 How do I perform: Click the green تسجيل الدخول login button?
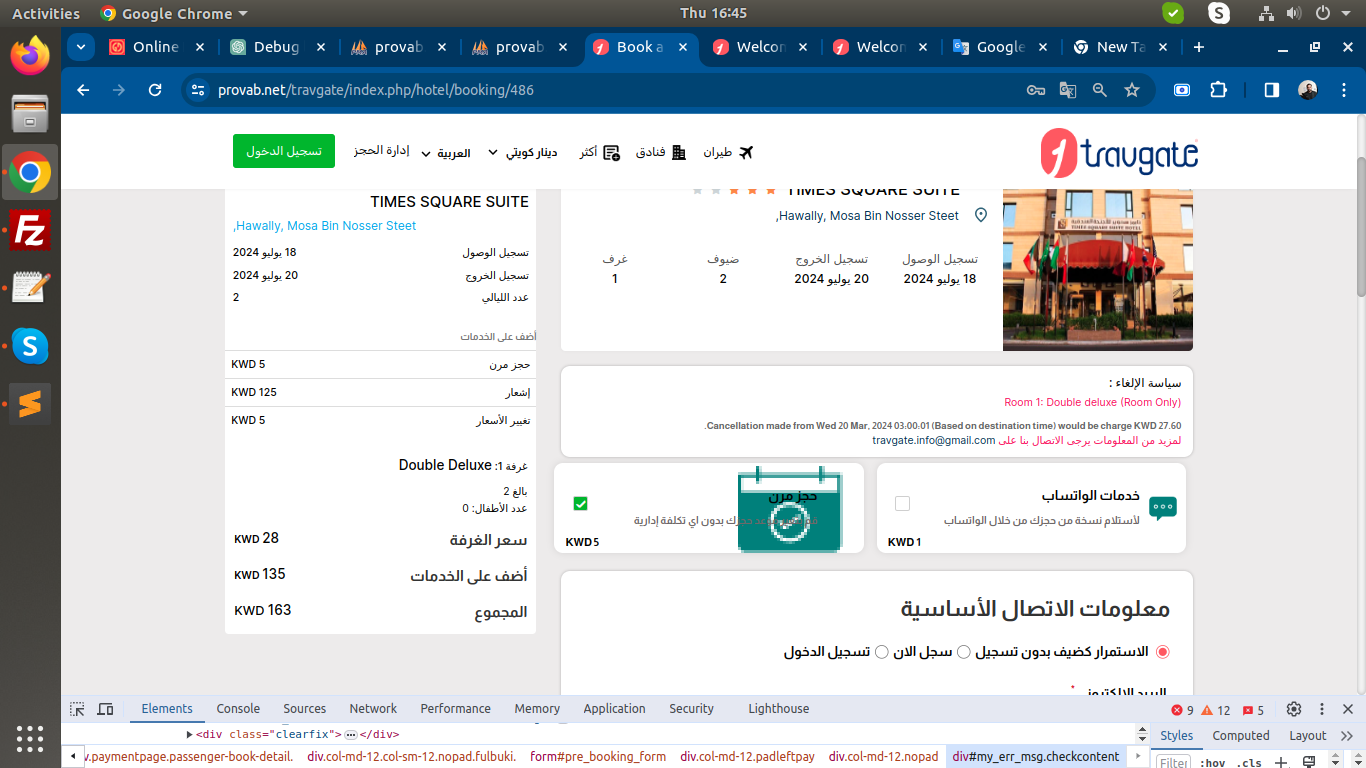point(284,151)
